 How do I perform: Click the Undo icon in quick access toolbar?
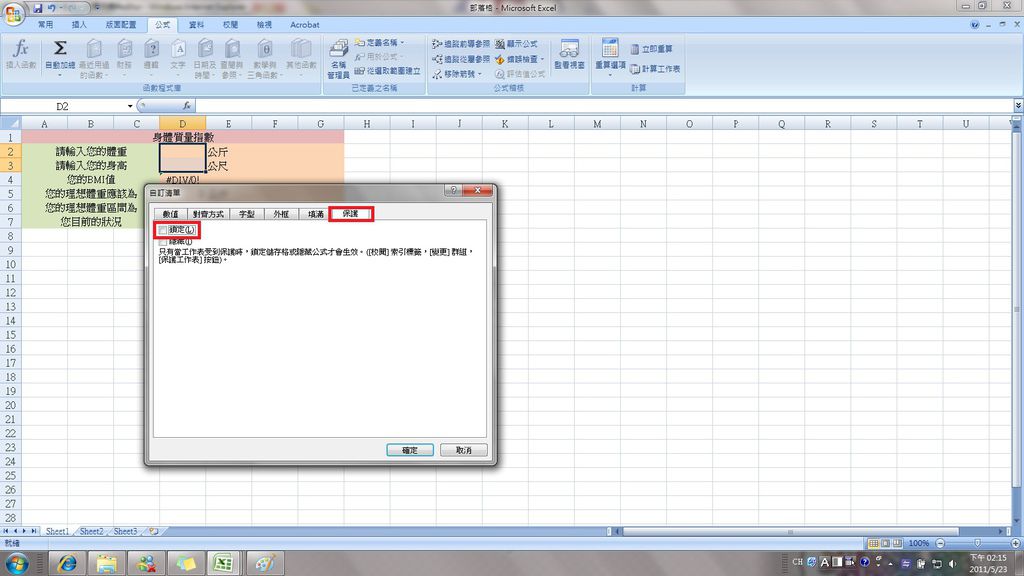[x=52, y=8]
